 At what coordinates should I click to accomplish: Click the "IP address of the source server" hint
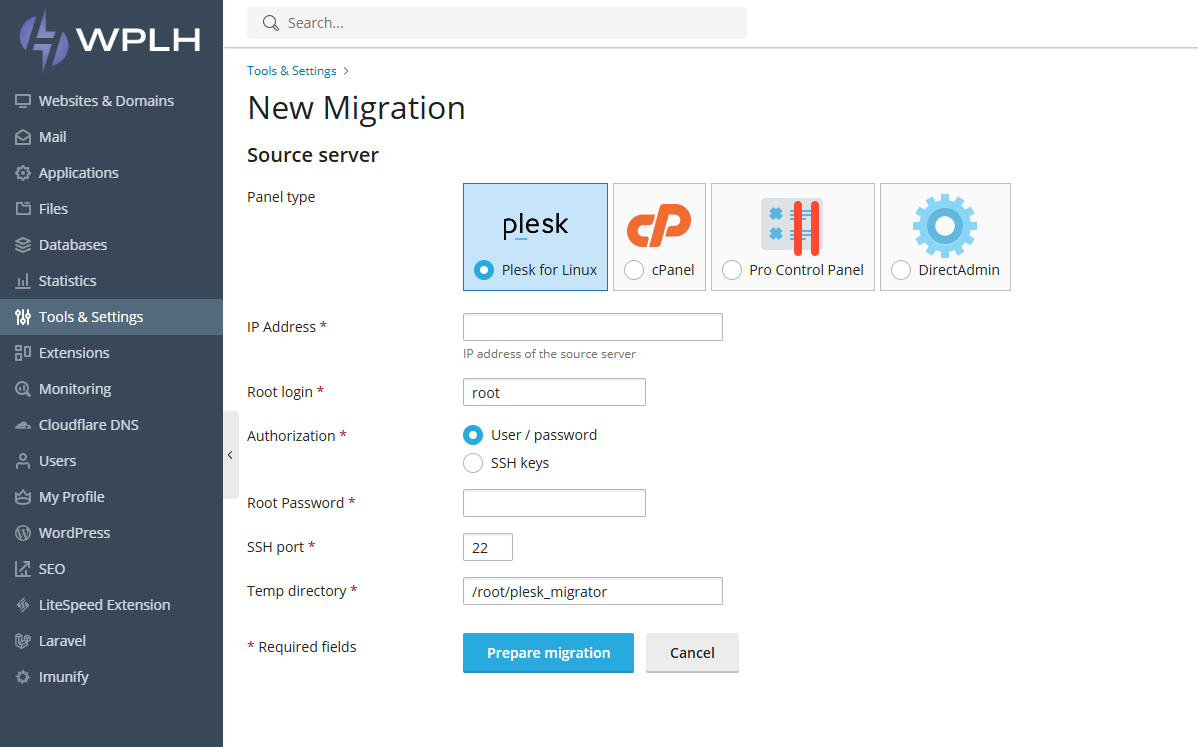549,354
